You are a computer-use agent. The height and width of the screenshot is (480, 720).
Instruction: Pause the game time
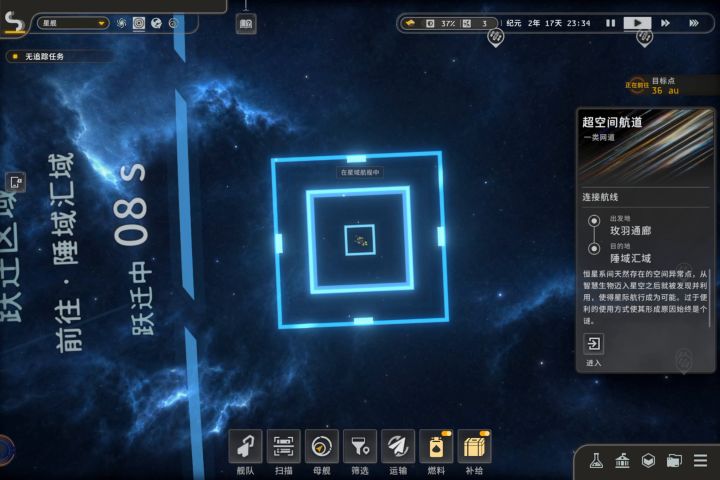610,23
